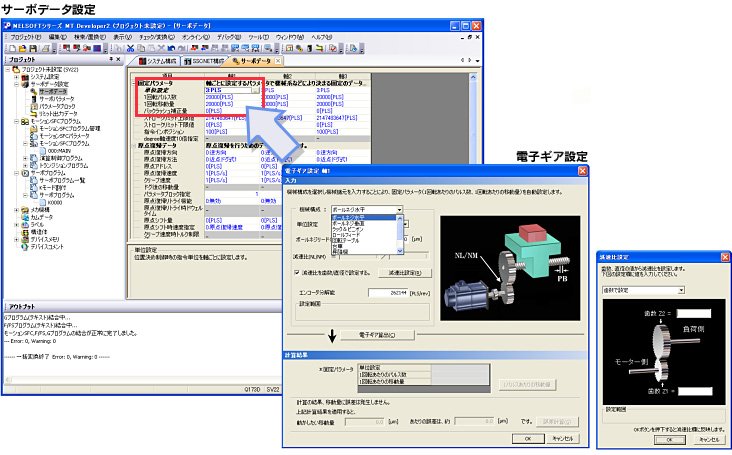Switch to the システム構成 tab

155,61
